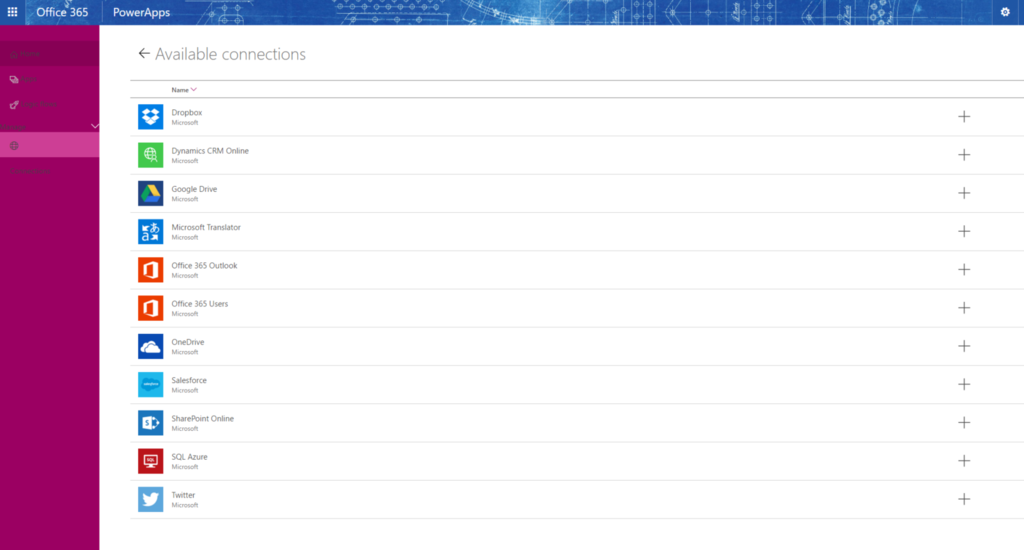Click the Office 365 Outlook icon
The width and height of the screenshot is (1024, 550).
coord(150,270)
